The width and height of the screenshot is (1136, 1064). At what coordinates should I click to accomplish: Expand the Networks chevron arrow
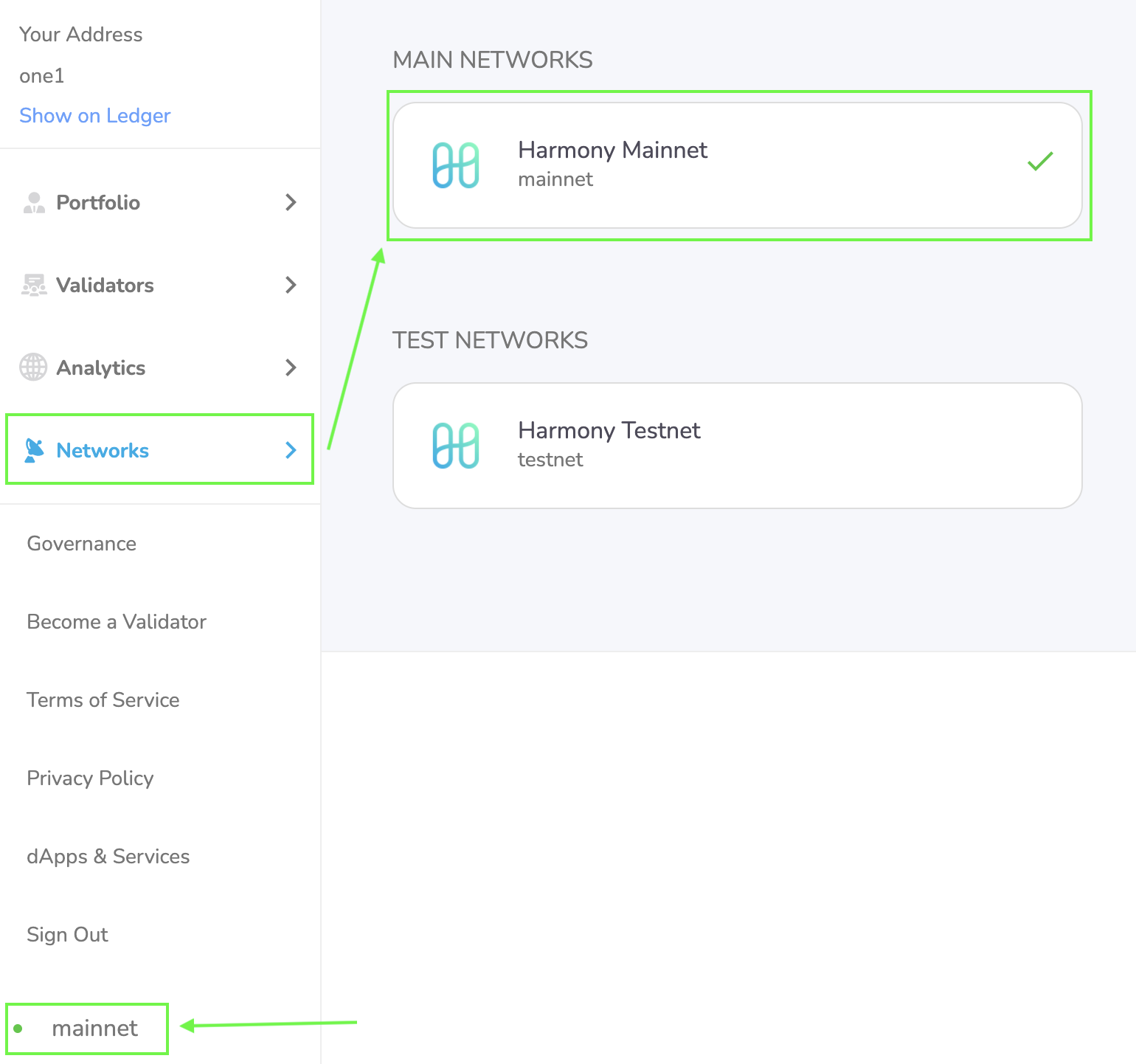coord(291,450)
